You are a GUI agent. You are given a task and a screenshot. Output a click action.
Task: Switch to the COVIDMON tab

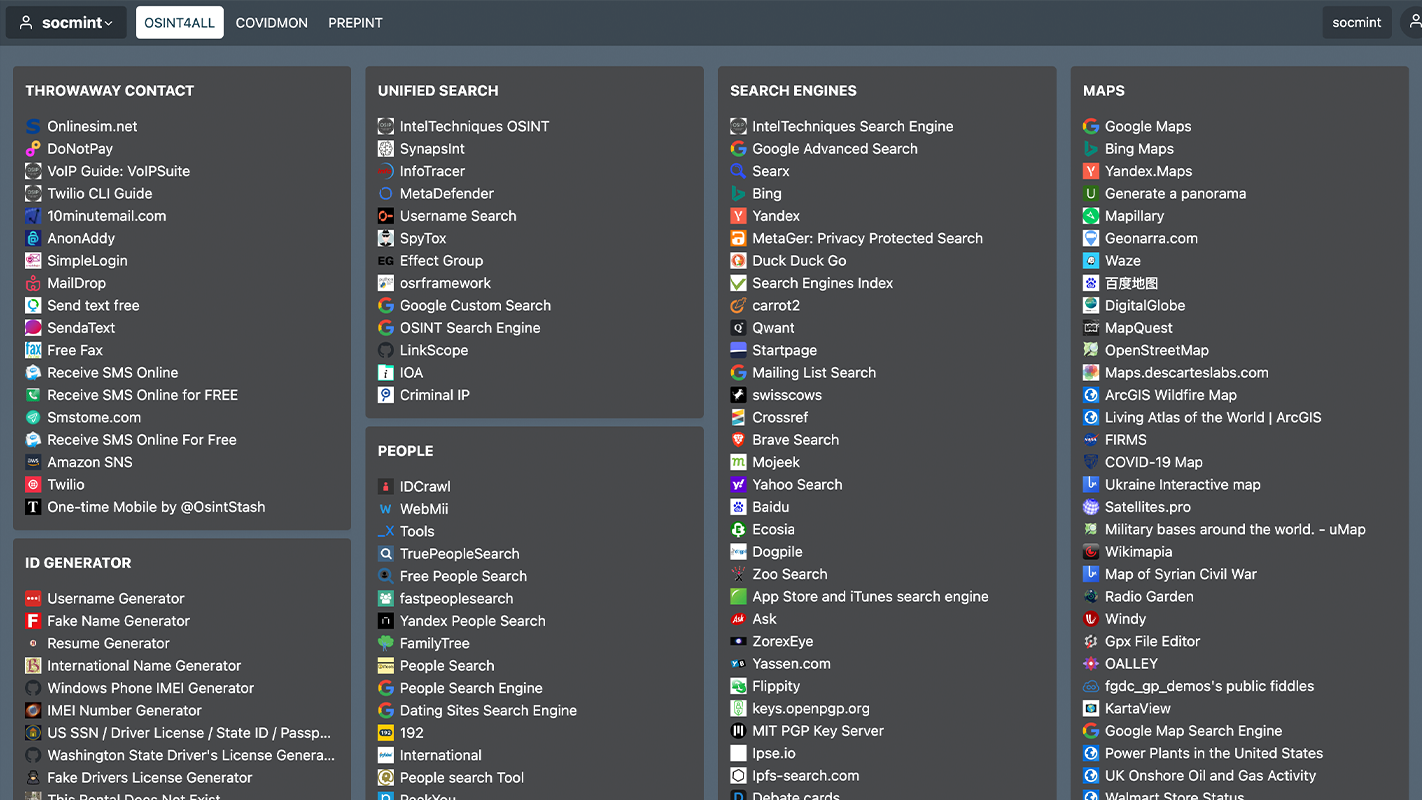tap(272, 22)
